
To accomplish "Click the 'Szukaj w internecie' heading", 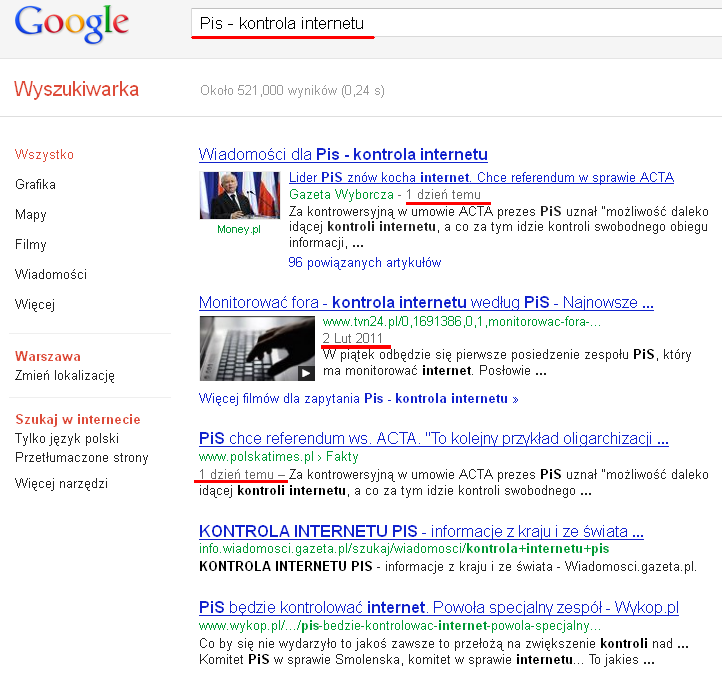I will pos(77,420).
